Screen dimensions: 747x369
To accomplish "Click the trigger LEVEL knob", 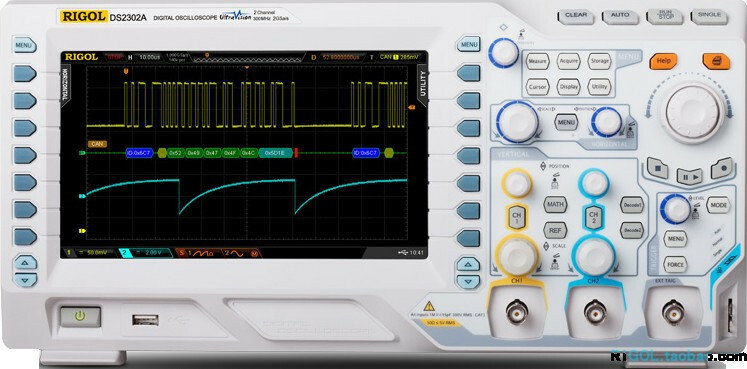I will [675, 209].
